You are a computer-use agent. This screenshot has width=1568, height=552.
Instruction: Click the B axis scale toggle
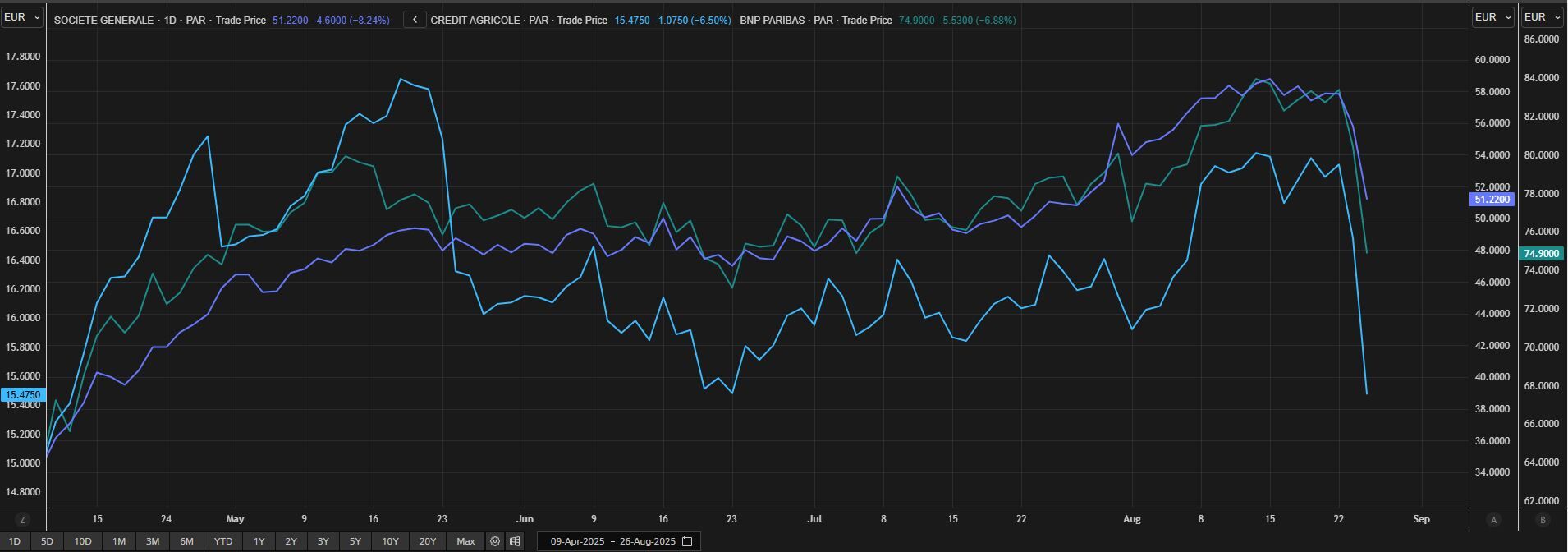coord(1543,519)
